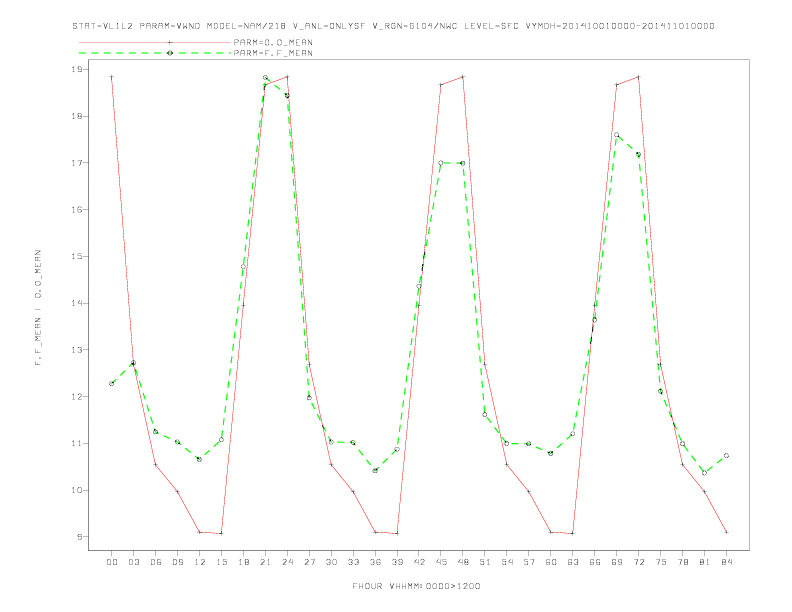Click y-axis tick label 16

pyautogui.click(x=78, y=210)
